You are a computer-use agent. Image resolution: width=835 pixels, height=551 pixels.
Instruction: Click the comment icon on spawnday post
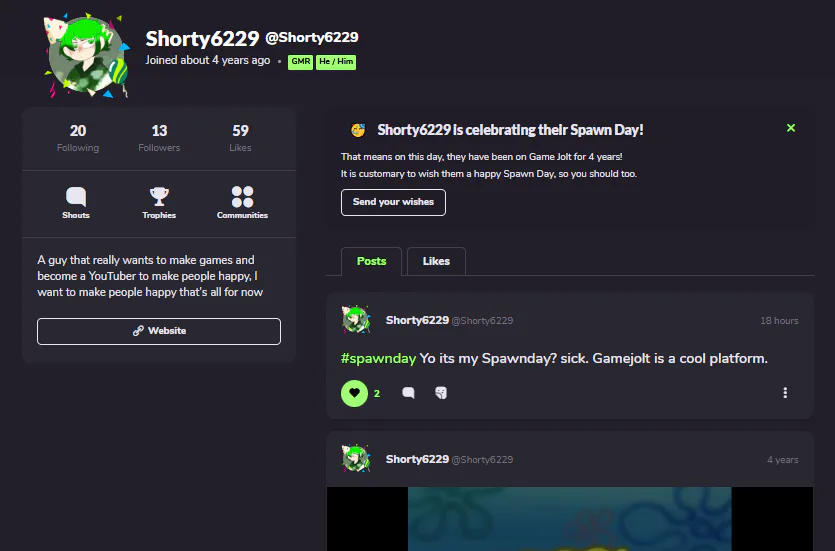coord(408,393)
